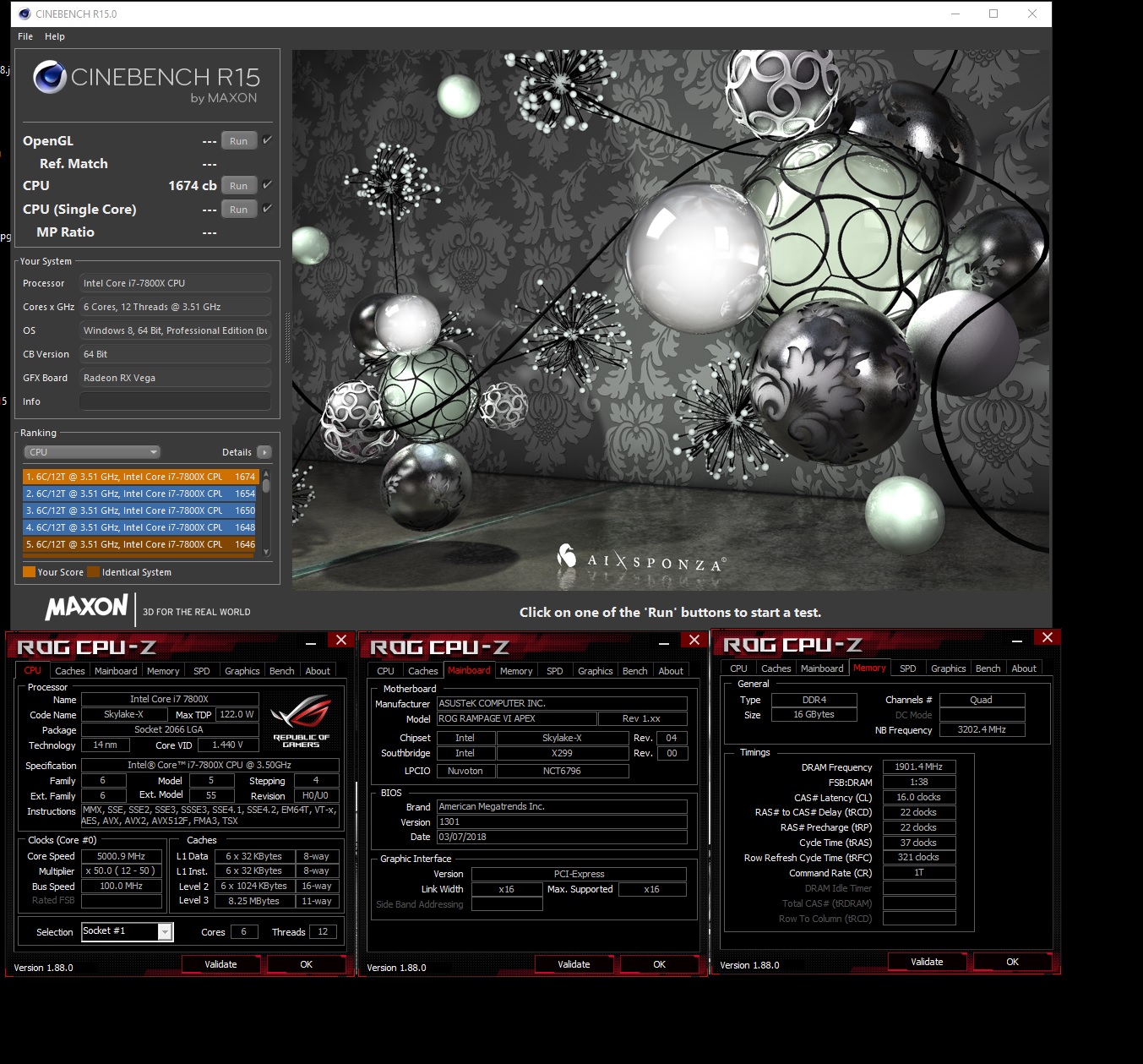Screen dimensions: 1143x1064
Task: Click the panel resize grip handle
Action: tap(287, 338)
